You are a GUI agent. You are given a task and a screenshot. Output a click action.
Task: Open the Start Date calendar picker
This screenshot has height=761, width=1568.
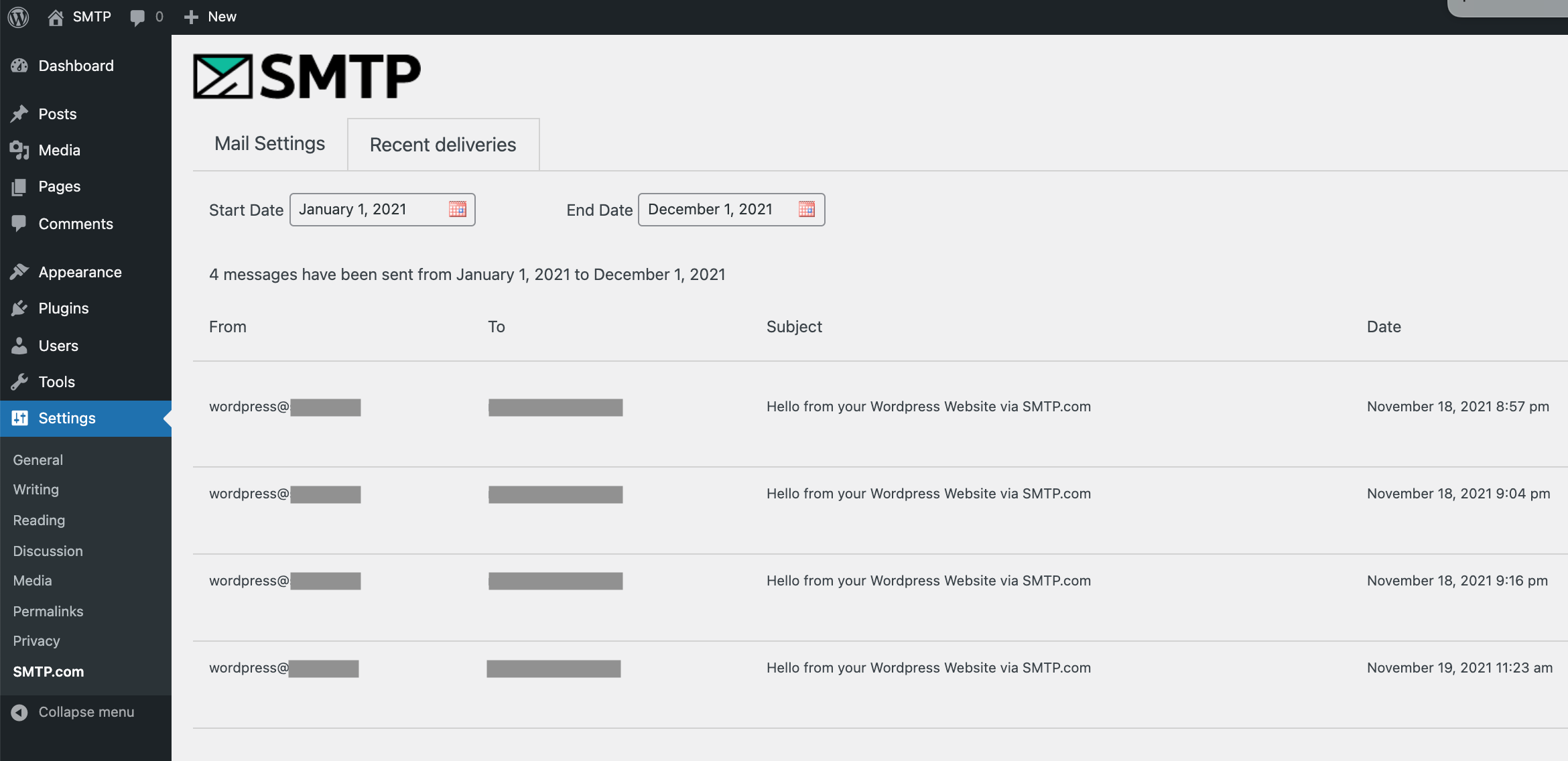coord(458,209)
